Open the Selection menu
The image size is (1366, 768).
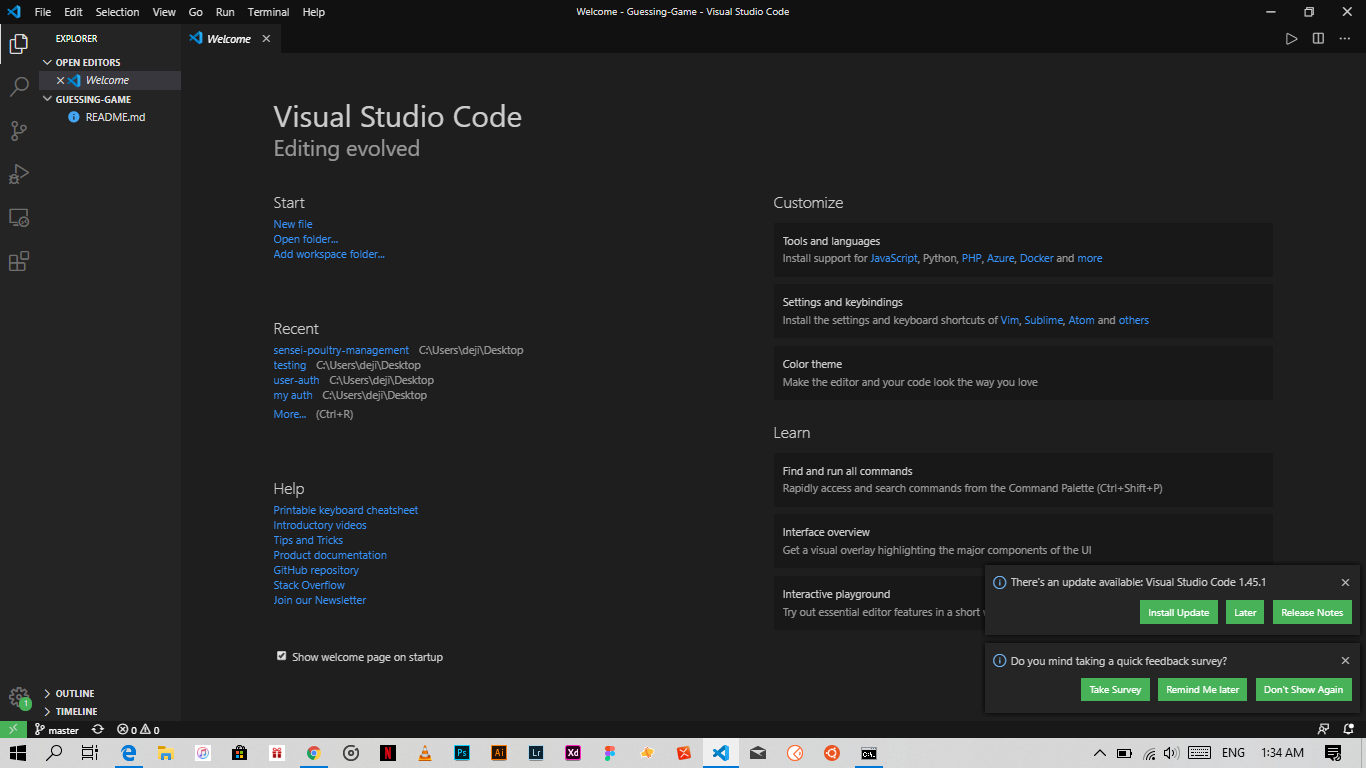point(118,12)
